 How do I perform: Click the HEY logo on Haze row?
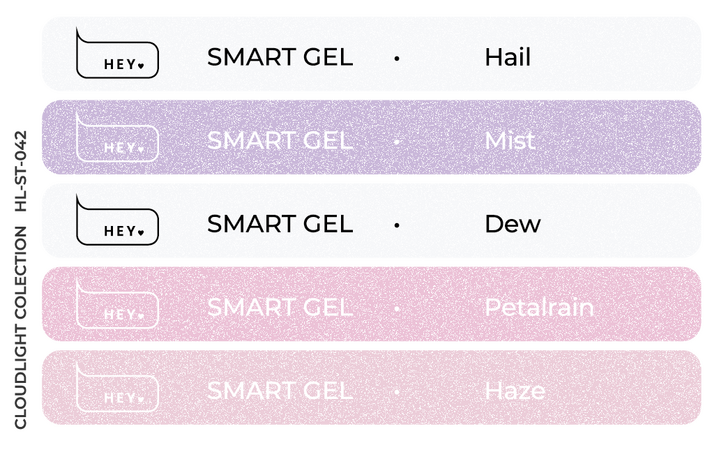[118, 387]
